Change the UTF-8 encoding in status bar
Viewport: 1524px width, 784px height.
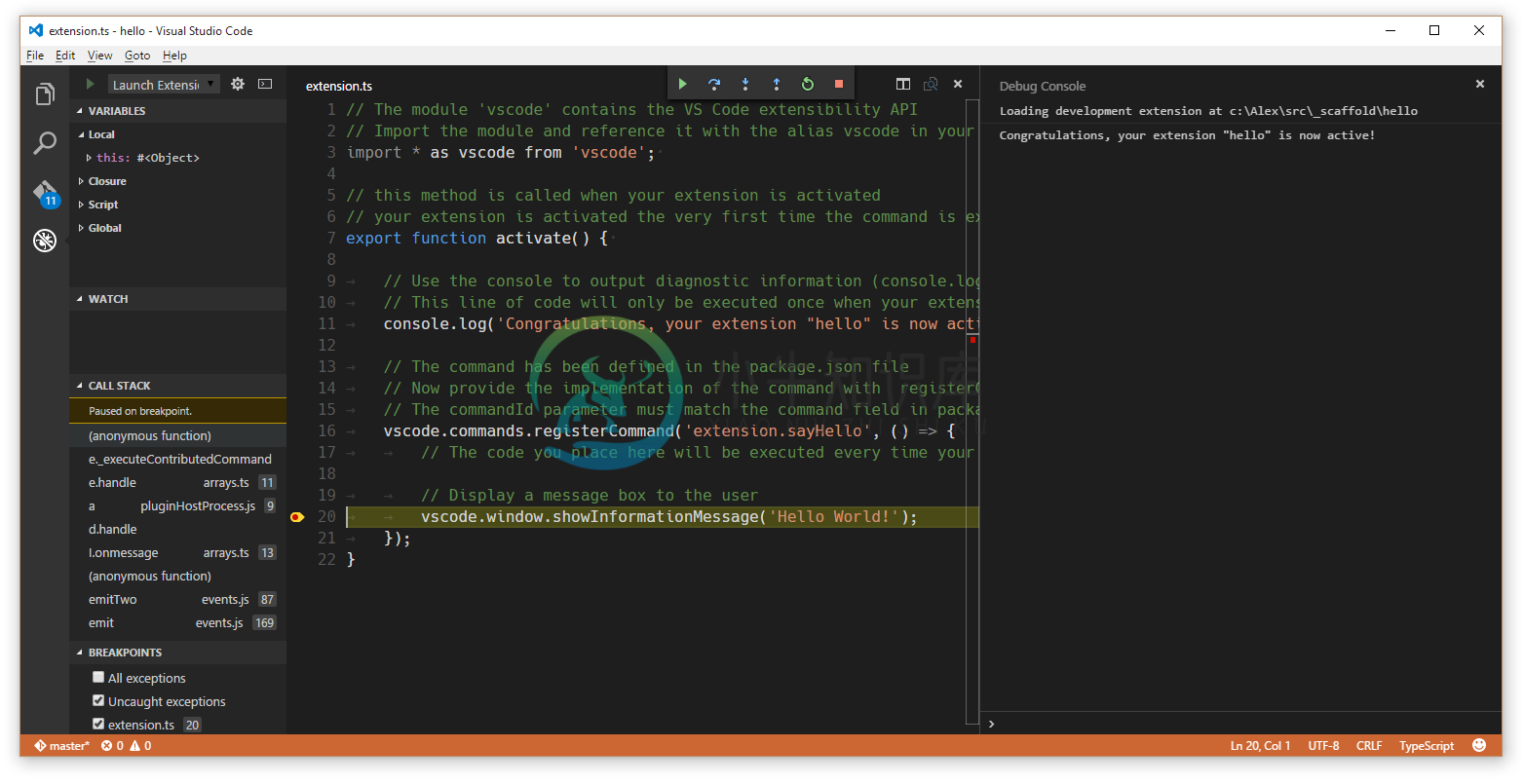1323,746
